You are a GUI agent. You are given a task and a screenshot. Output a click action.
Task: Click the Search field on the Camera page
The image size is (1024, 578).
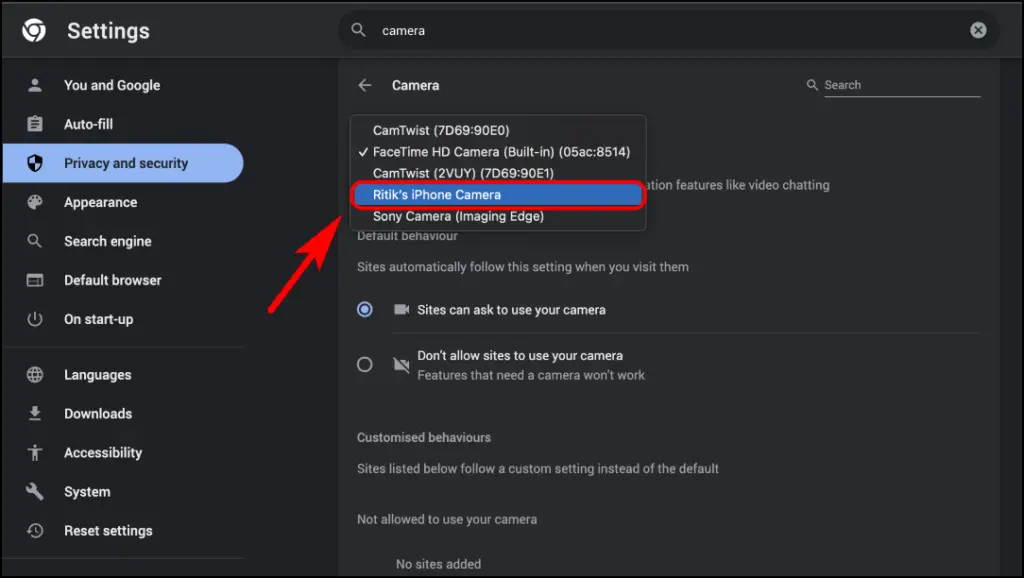[x=902, y=85]
